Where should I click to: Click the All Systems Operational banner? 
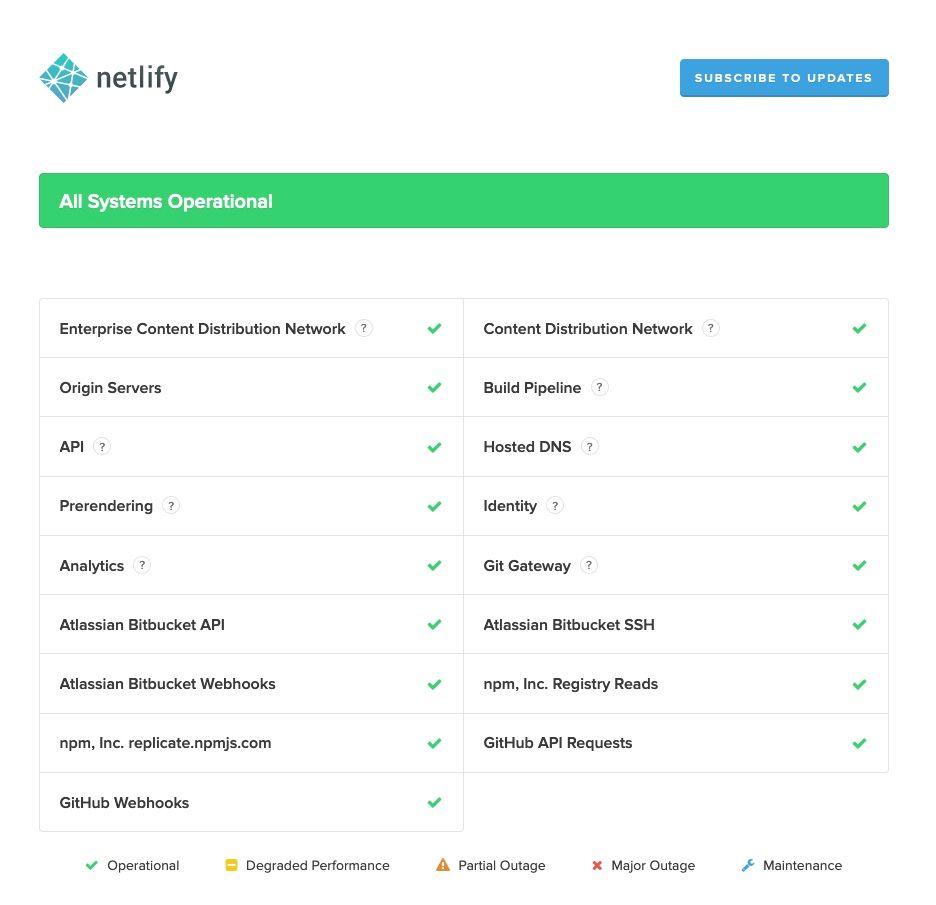pos(464,201)
